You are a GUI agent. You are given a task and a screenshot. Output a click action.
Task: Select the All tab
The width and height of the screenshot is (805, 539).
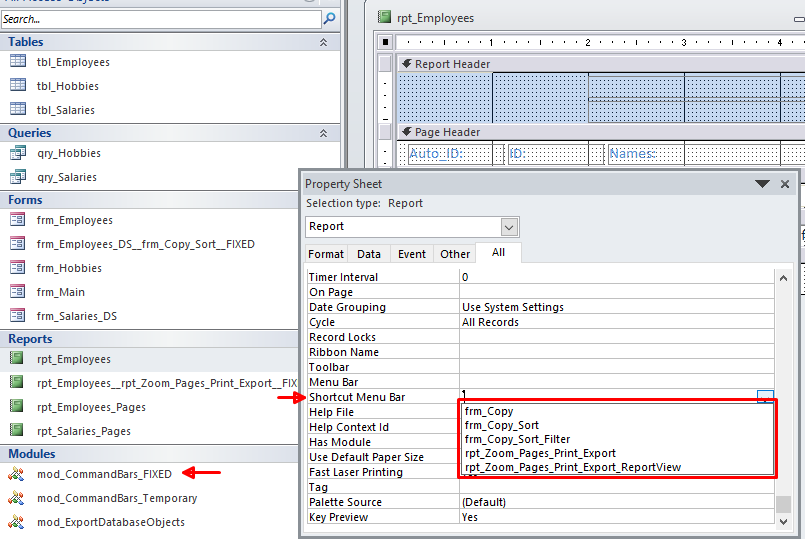coord(499,253)
